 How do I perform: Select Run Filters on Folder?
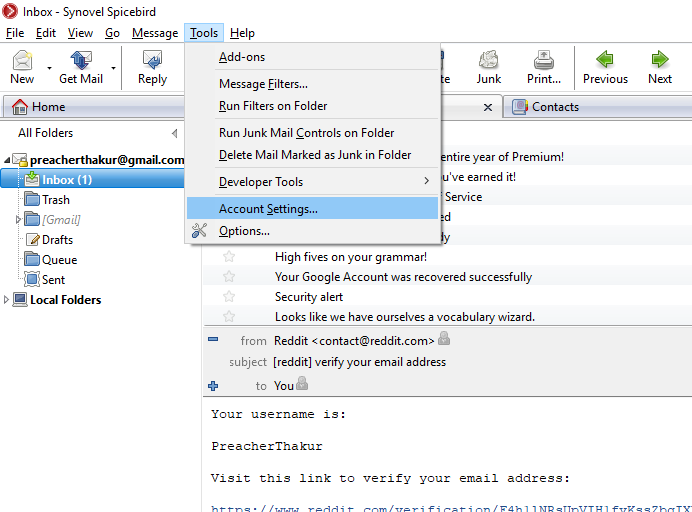312,106
